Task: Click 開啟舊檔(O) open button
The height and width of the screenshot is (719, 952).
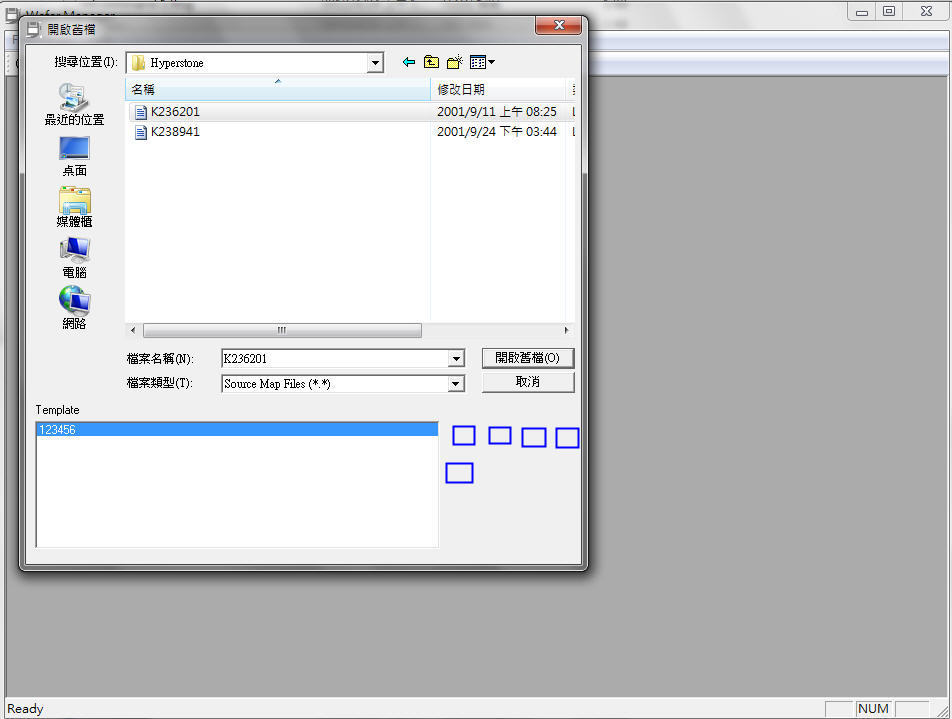Action: click(x=528, y=358)
